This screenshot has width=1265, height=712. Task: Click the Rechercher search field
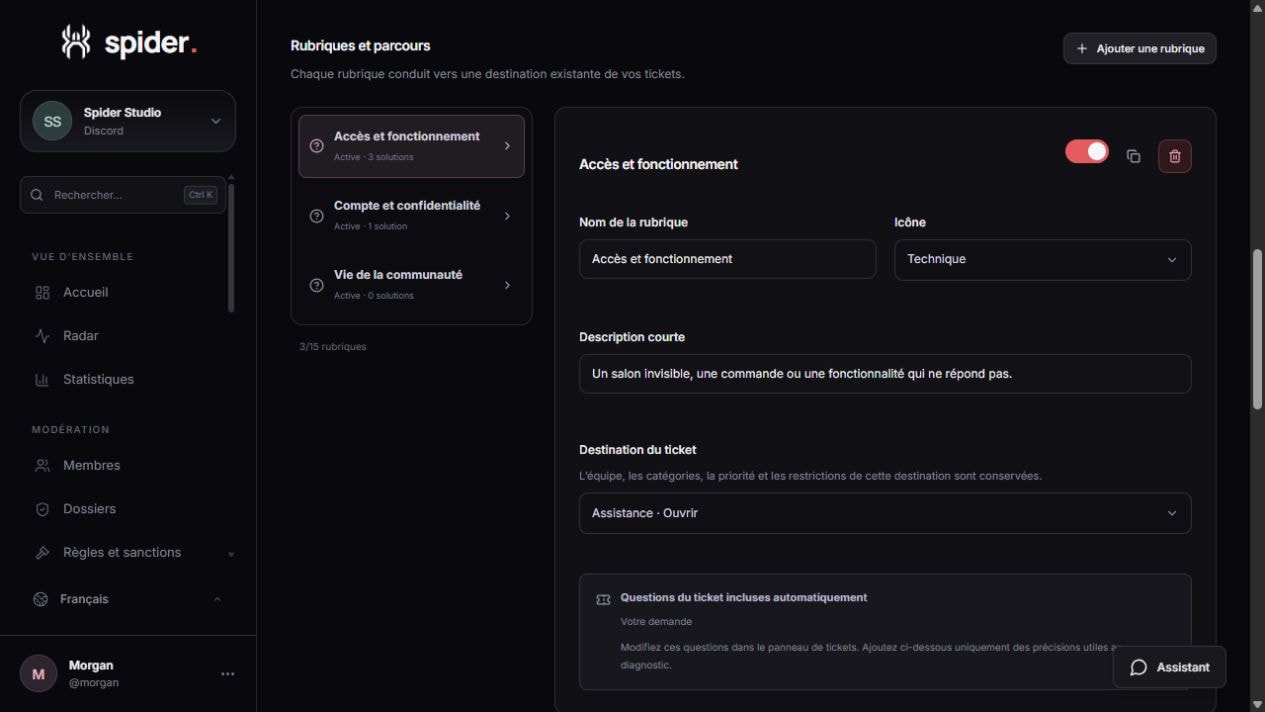pos(123,195)
